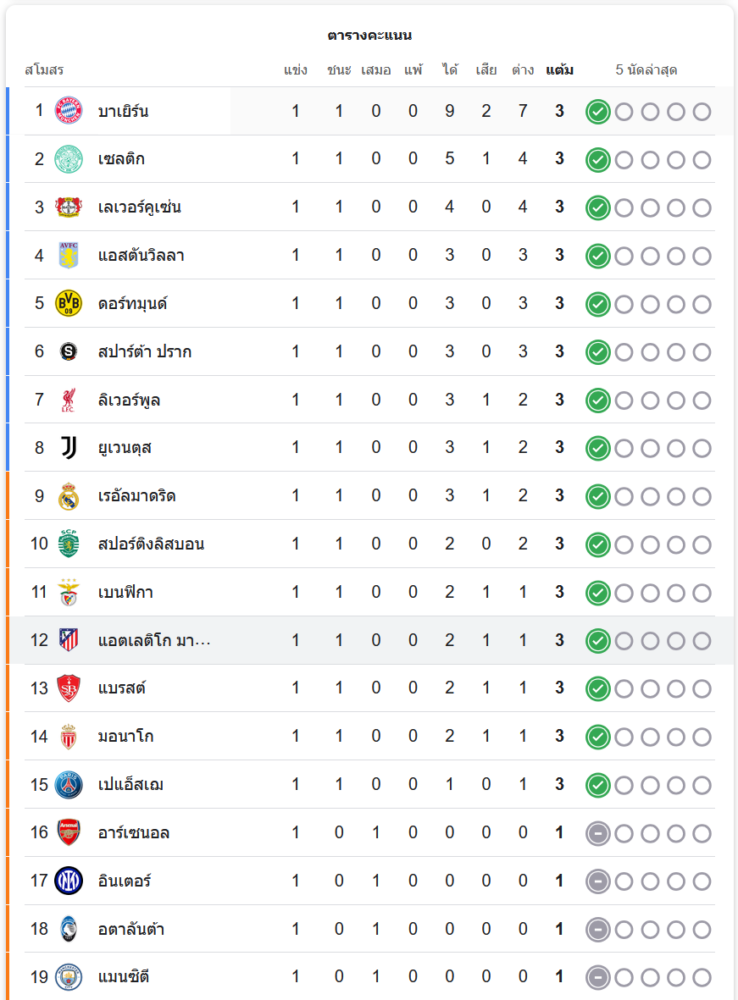Select the เปแอ็สเฌ team name
Screen dimensions: 738x1000
(x=131, y=785)
